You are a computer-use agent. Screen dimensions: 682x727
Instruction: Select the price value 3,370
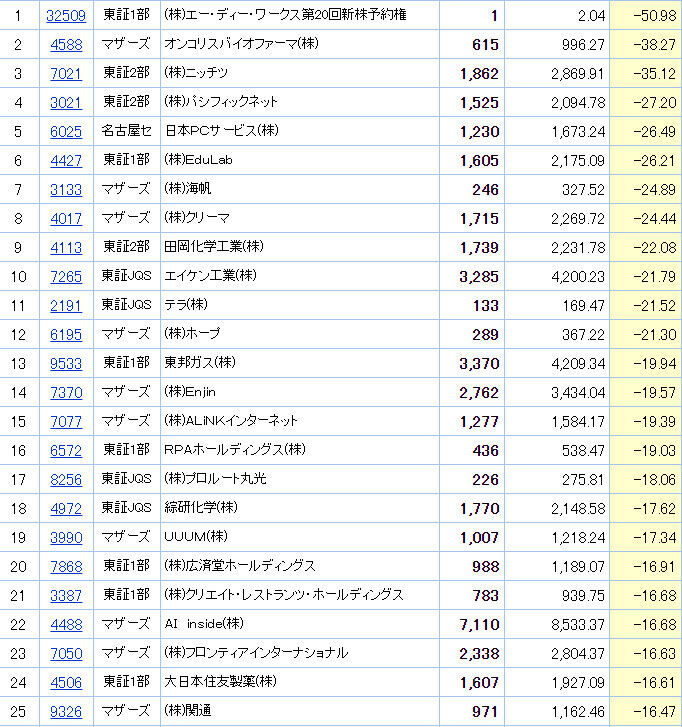tap(479, 364)
